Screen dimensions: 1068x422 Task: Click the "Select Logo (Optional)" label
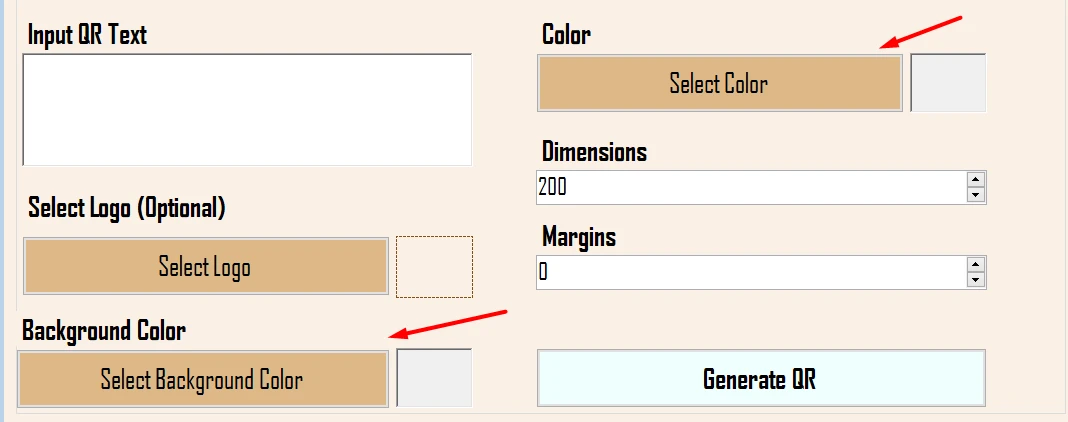pyautogui.click(x=127, y=208)
